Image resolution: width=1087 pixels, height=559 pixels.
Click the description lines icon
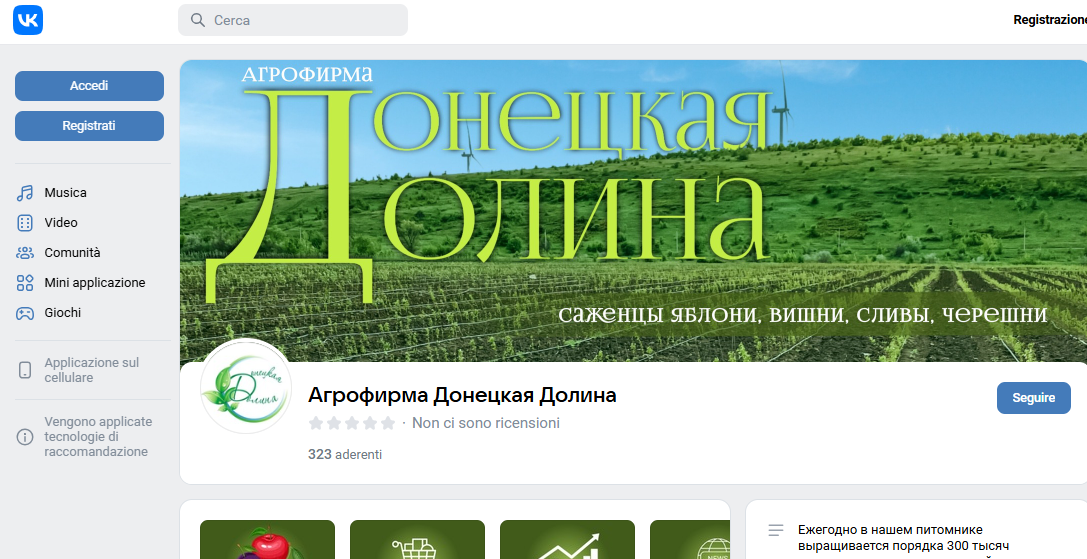[776, 531]
